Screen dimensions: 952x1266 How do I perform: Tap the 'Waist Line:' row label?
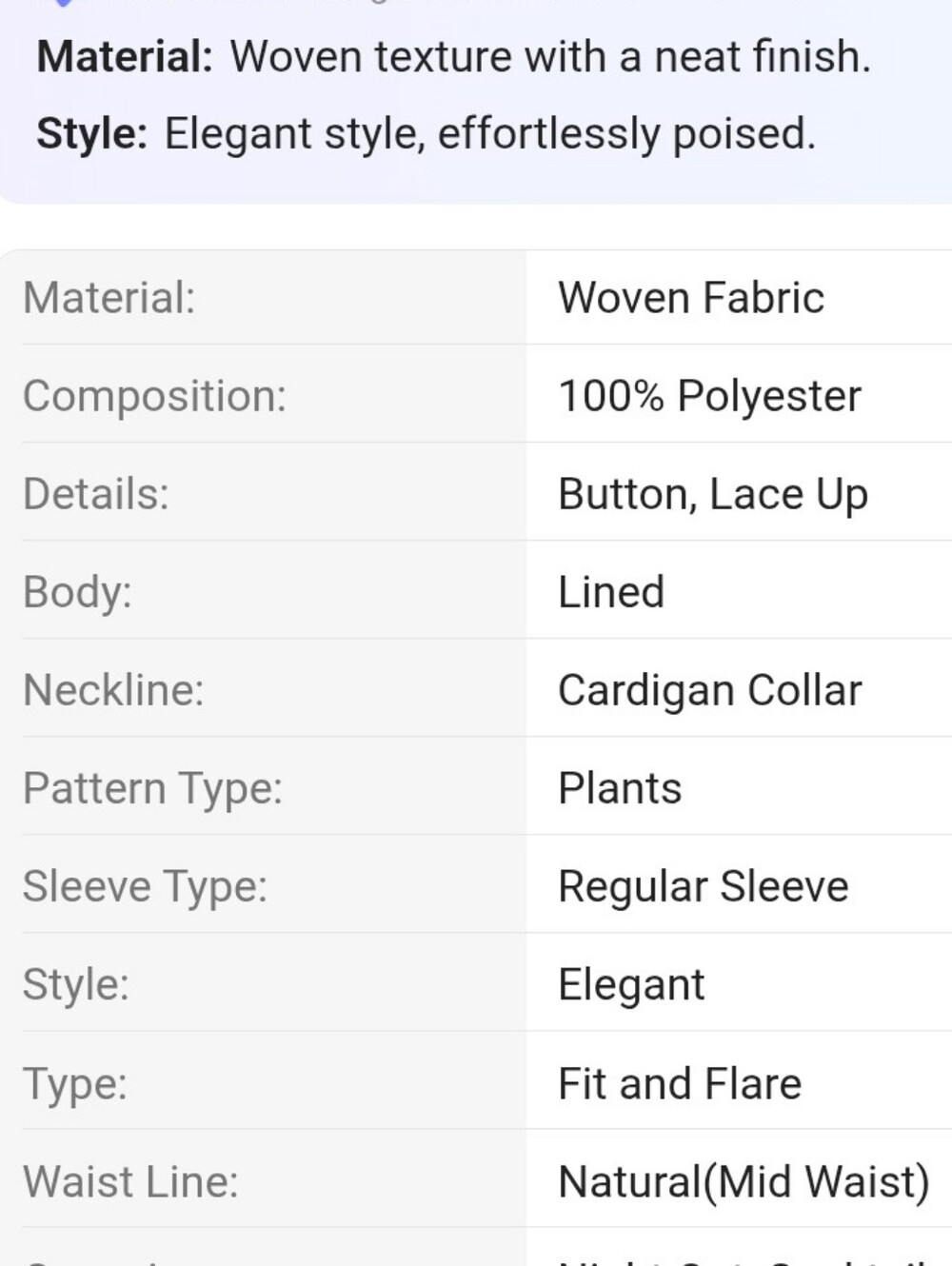pos(130,1182)
